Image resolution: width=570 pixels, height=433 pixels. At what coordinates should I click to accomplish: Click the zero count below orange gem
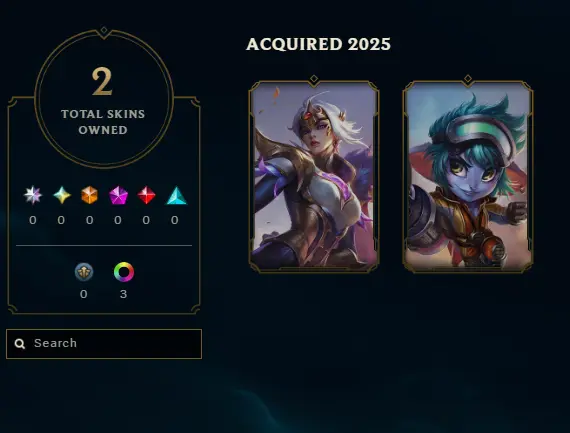[x=89, y=220]
